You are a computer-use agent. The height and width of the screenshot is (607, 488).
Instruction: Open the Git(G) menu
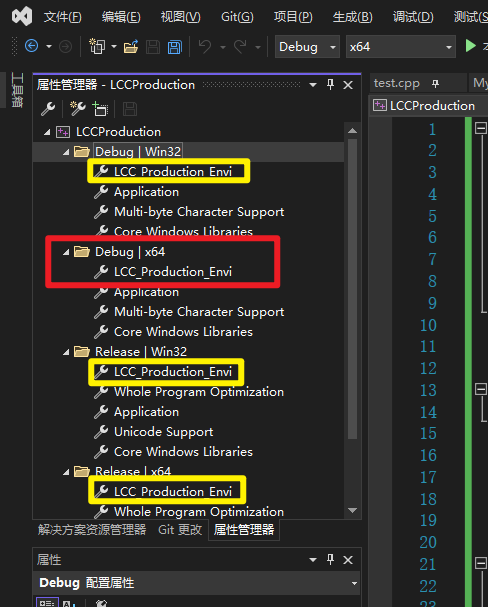237,17
